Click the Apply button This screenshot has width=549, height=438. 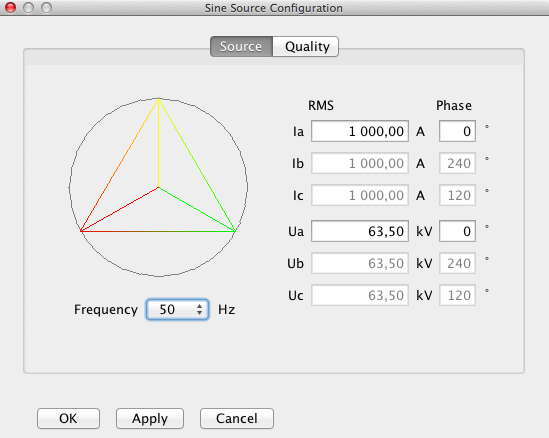(150, 418)
